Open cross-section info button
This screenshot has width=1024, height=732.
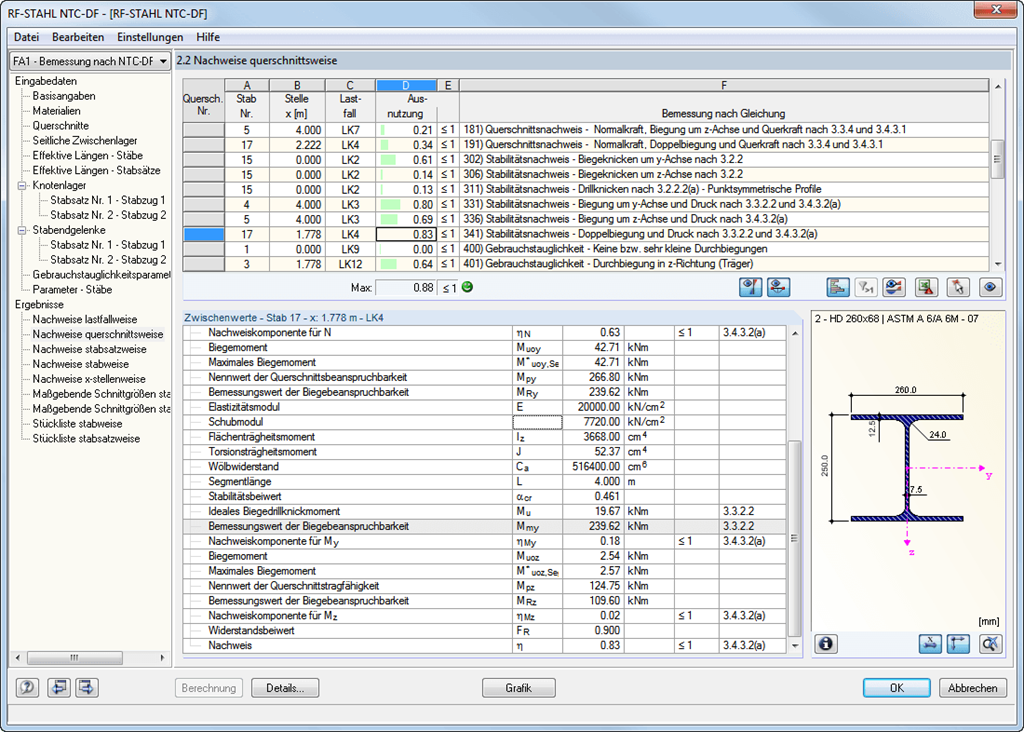(x=826, y=644)
